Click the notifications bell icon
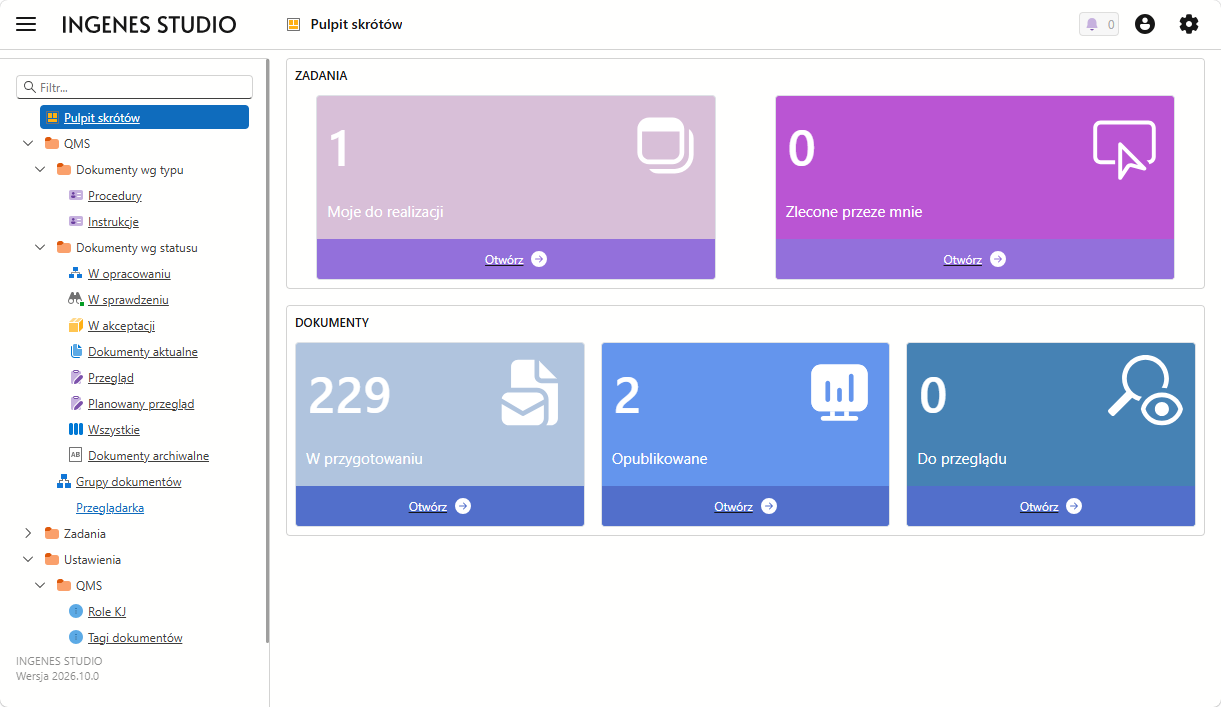Screen dimensions: 1221x707 point(1098,24)
